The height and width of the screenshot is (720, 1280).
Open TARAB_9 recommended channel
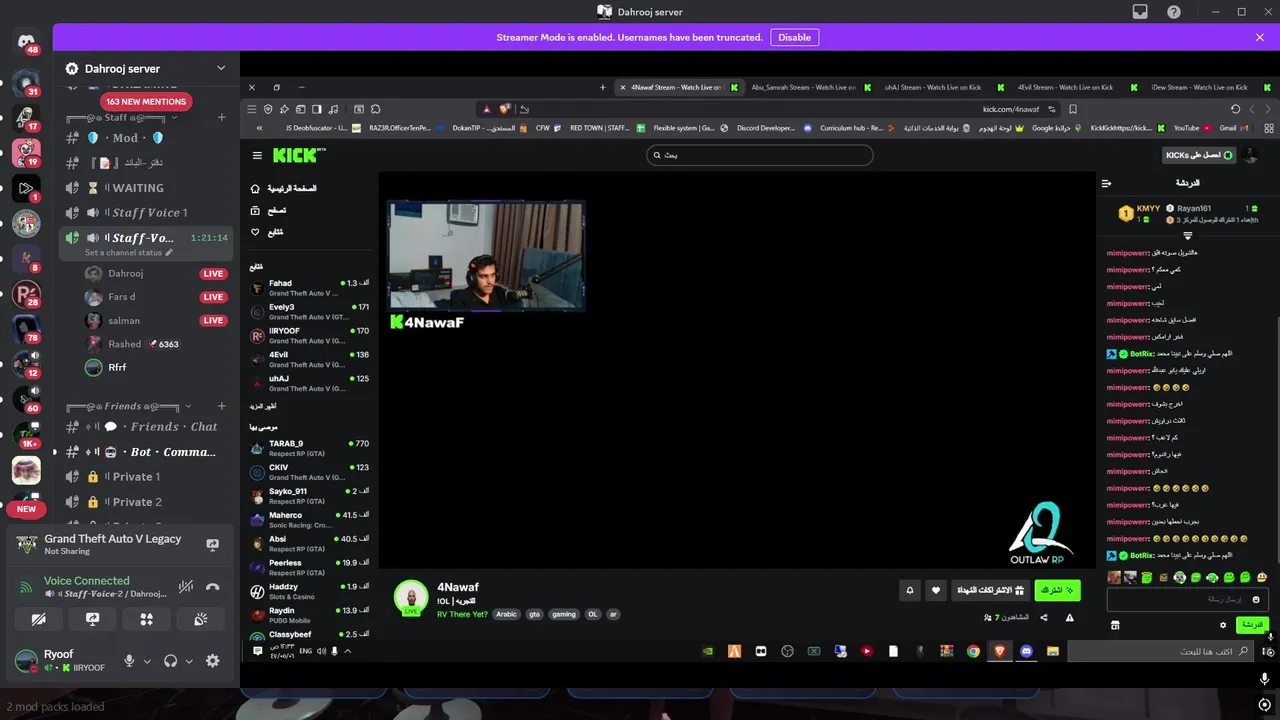click(310, 448)
